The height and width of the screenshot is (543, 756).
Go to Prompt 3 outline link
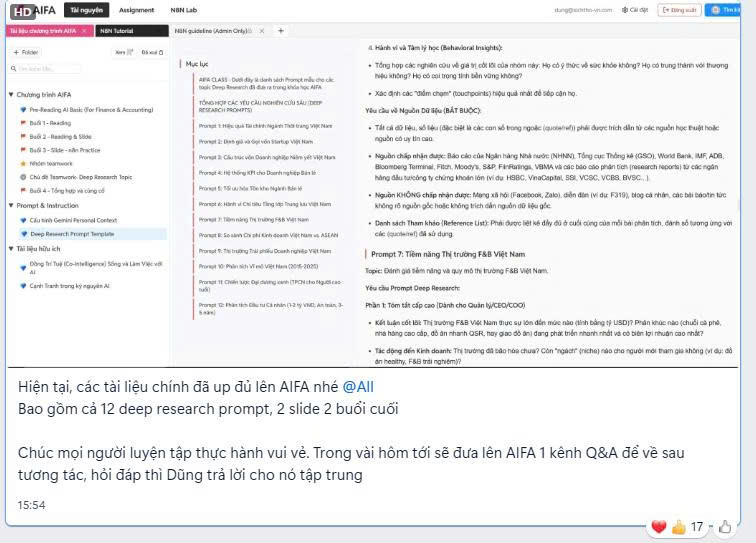267,157
